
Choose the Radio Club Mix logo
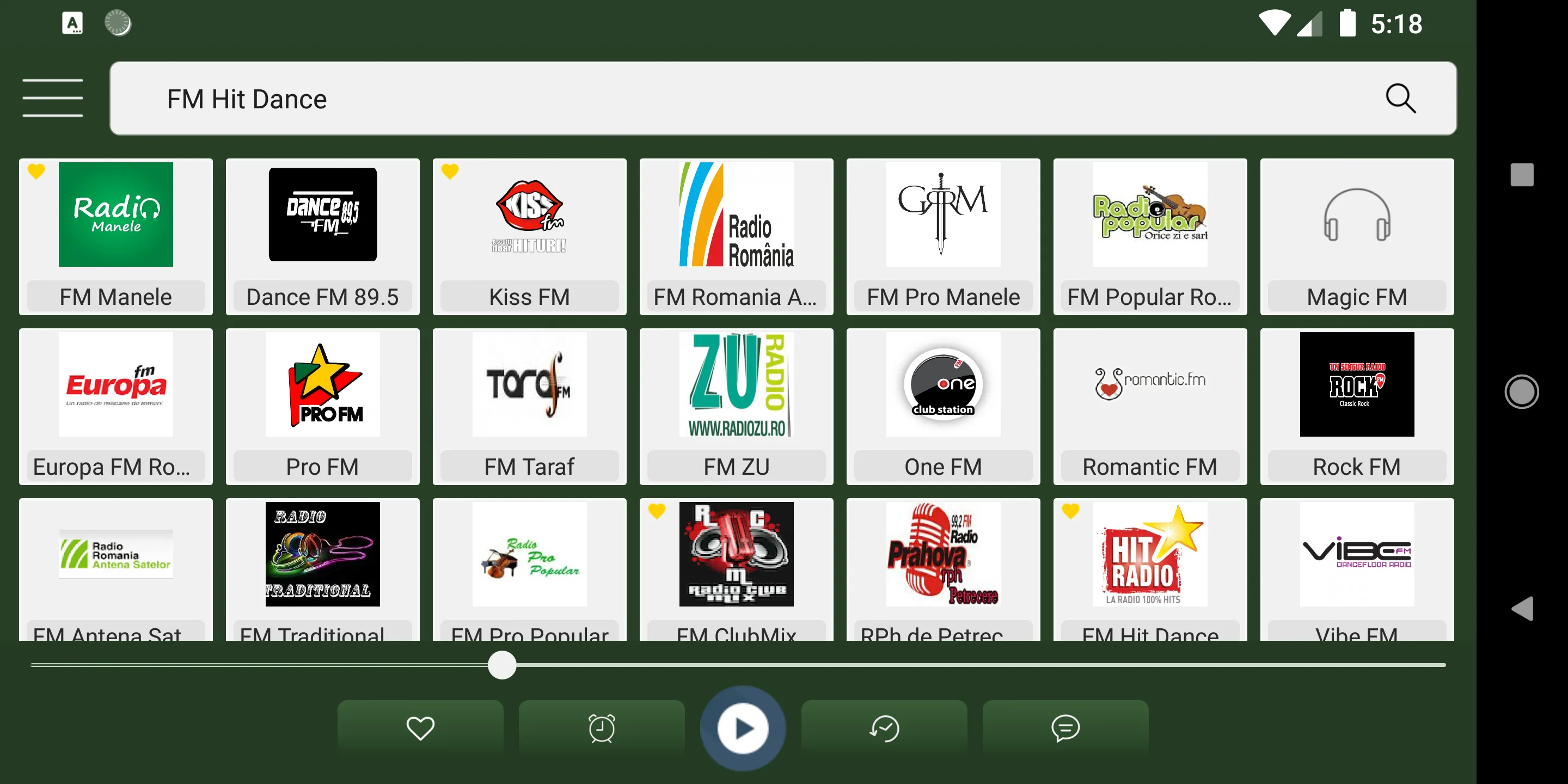click(737, 554)
